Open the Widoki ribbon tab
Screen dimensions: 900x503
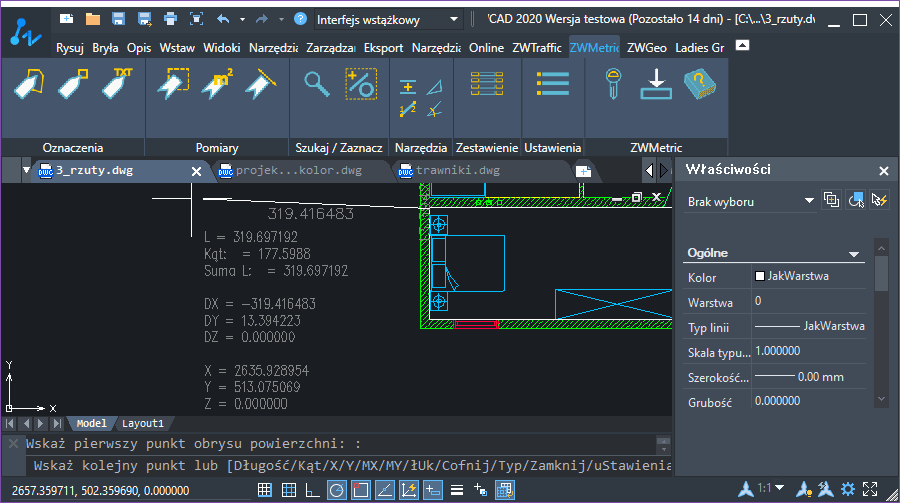(222, 48)
